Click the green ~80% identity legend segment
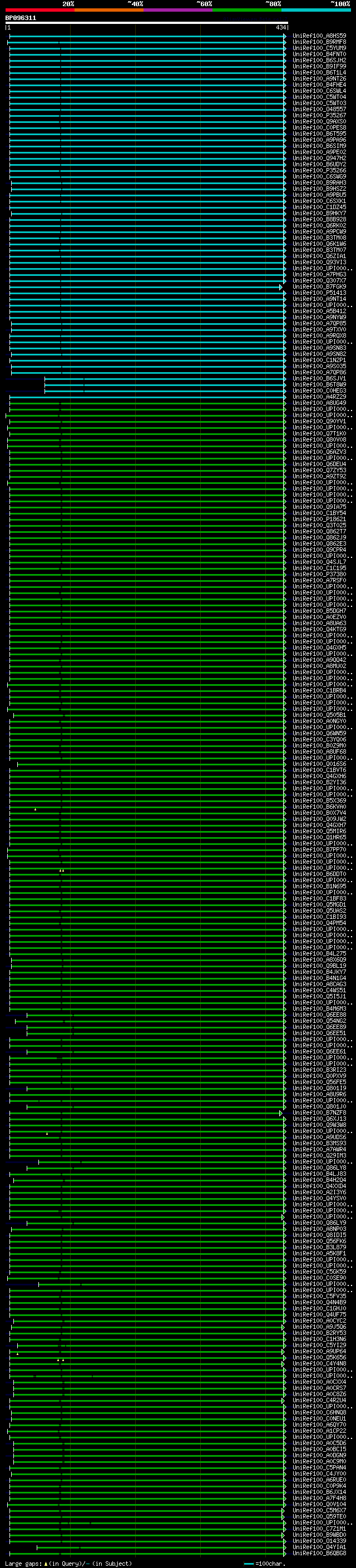Image resolution: width=356 pixels, height=1568 pixels. pyautogui.click(x=247, y=10)
